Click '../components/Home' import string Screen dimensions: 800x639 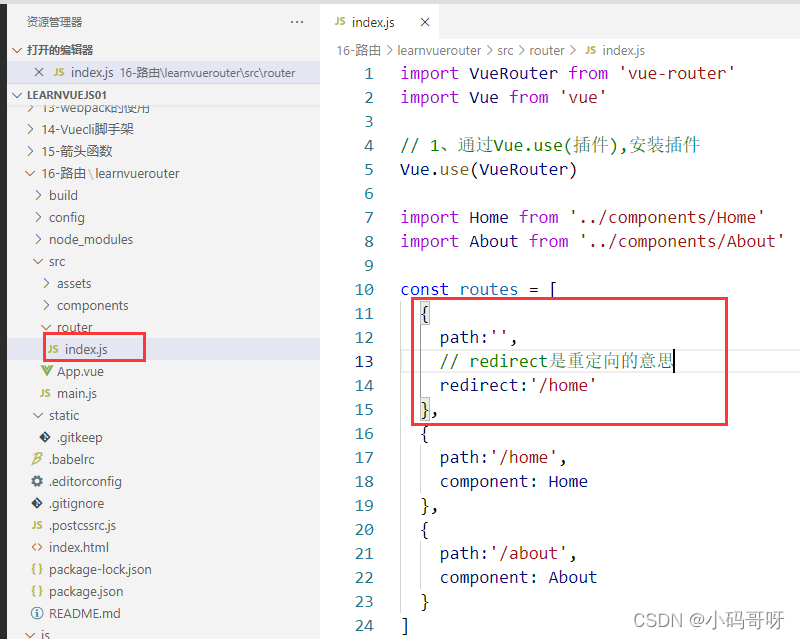[666, 217]
